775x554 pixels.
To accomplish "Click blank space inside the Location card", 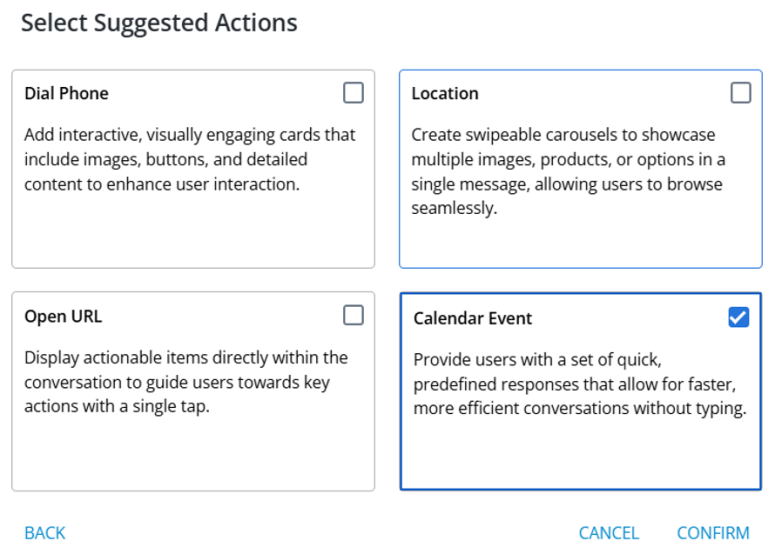I will coord(580,243).
